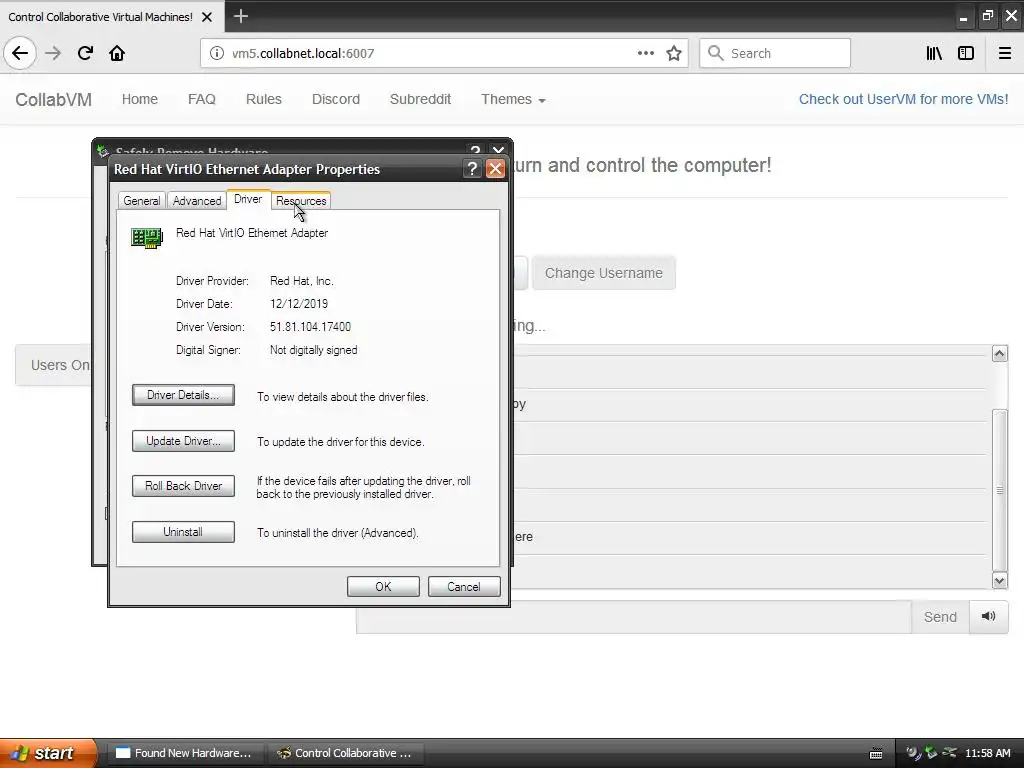
Task: Go to the CollabVM Home link
Action: click(140, 99)
